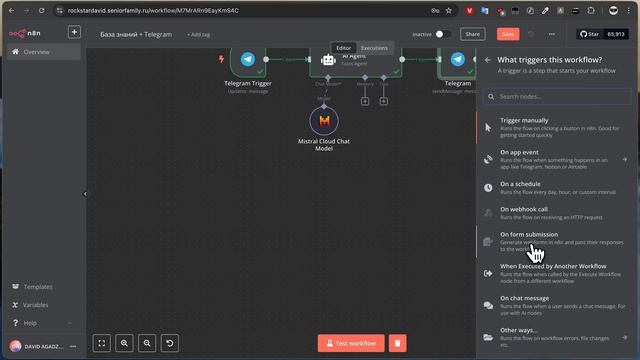
Task: Click the red trash delete button
Action: (398, 343)
